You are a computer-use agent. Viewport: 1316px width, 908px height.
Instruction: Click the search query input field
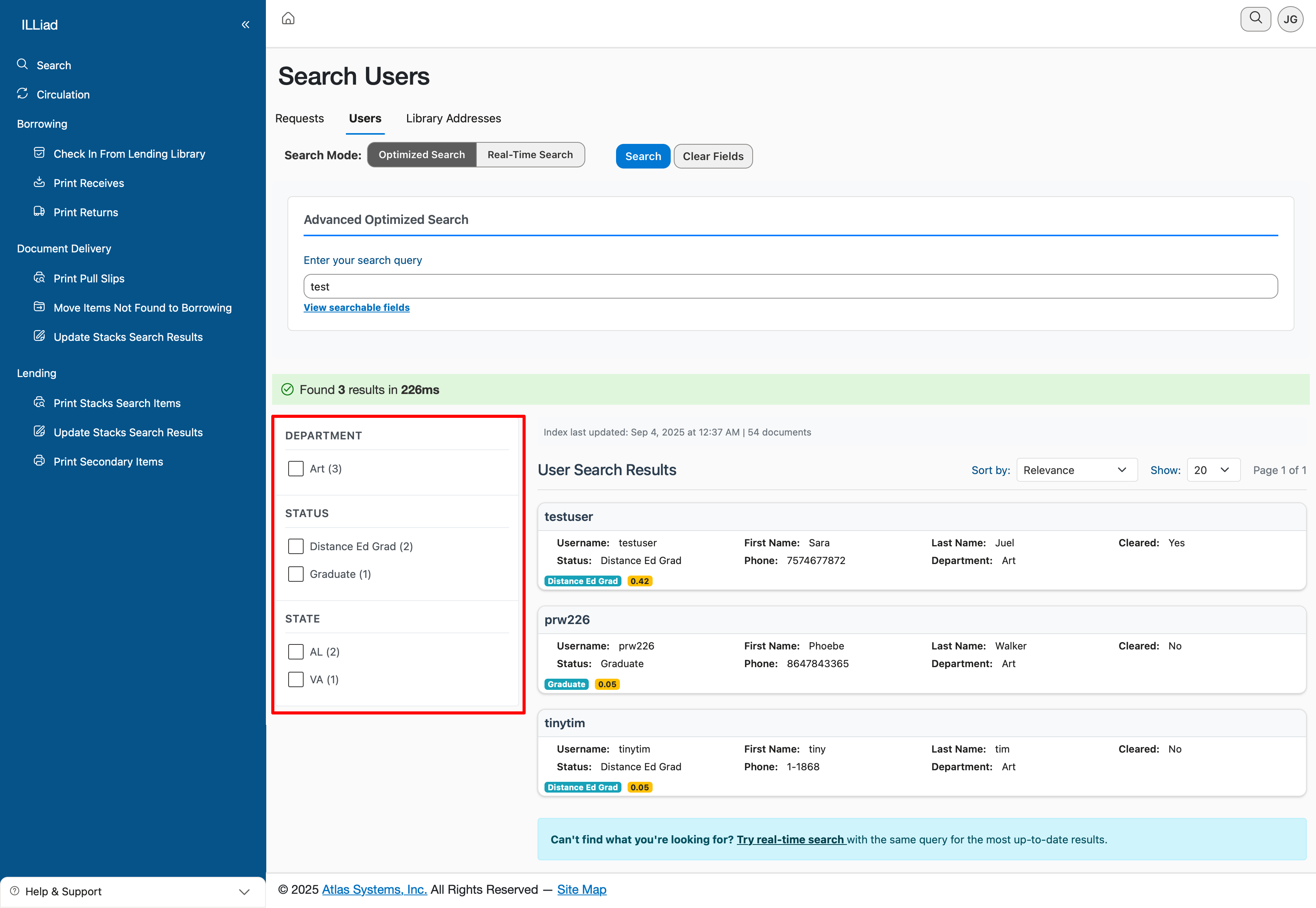pos(790,286)
